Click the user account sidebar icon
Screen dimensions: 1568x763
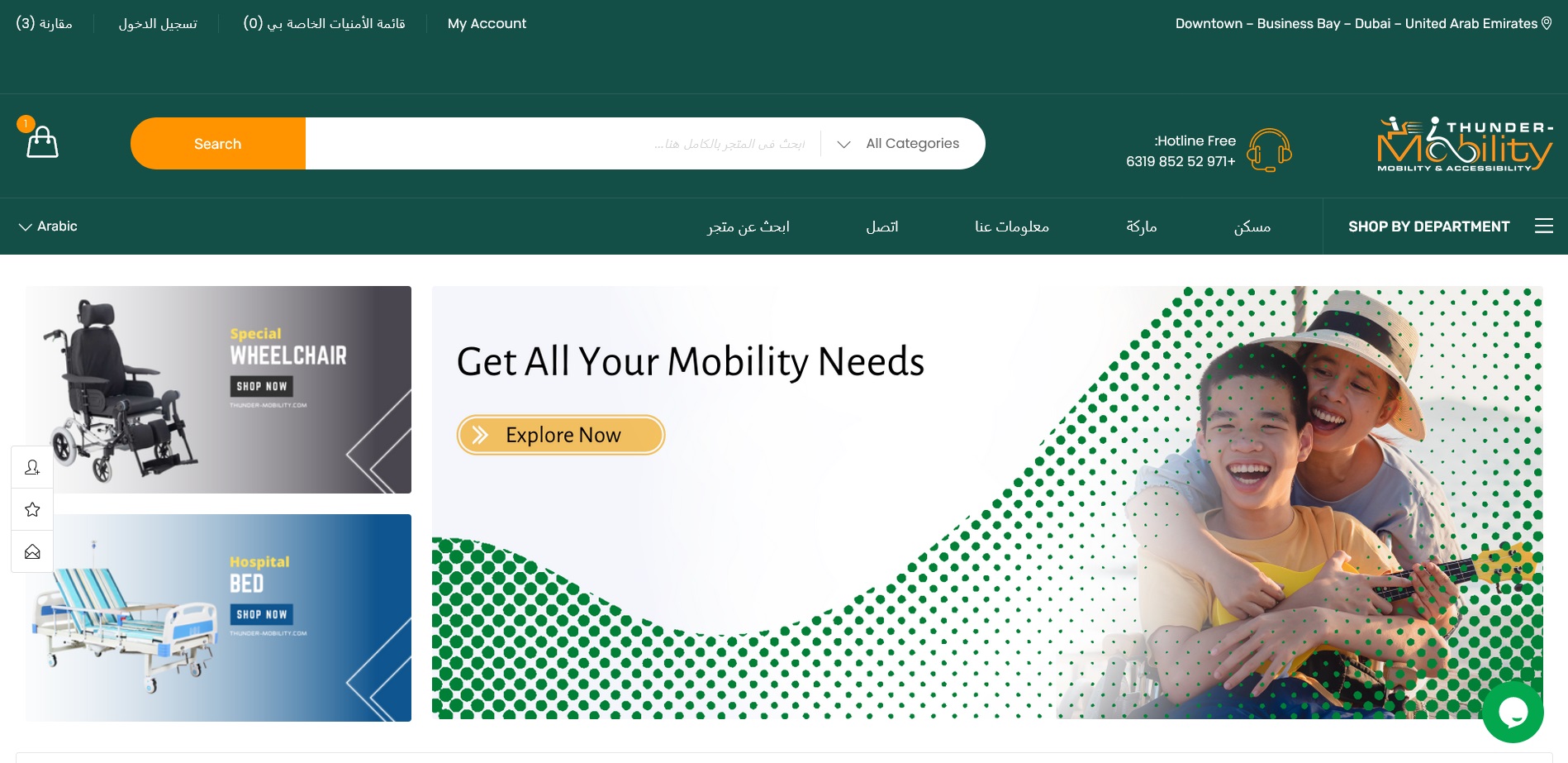point(32,467)
